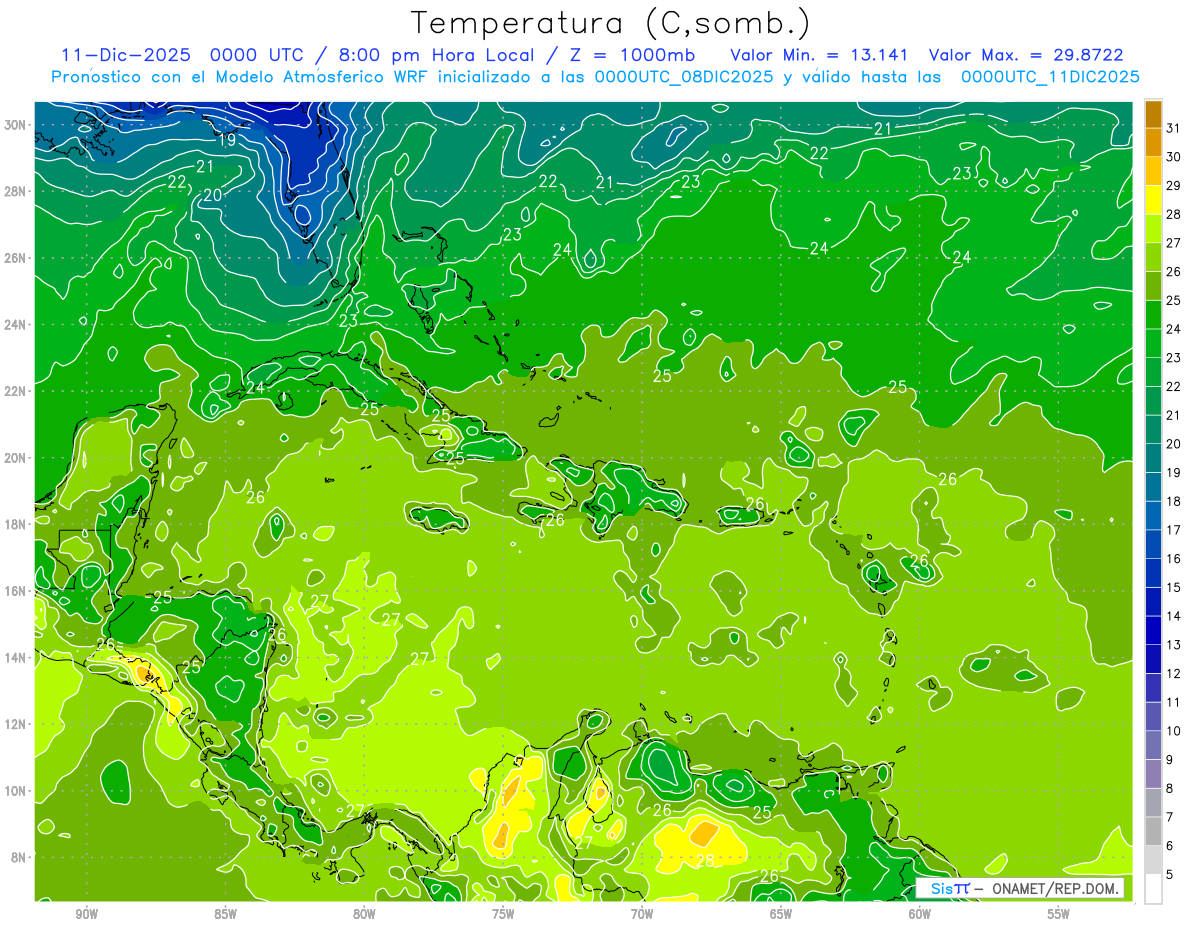Image resolution: width=1200 pixels, height=927 pixels.
Task: Click the legend scale value 13
Action: coord(1174,645)
